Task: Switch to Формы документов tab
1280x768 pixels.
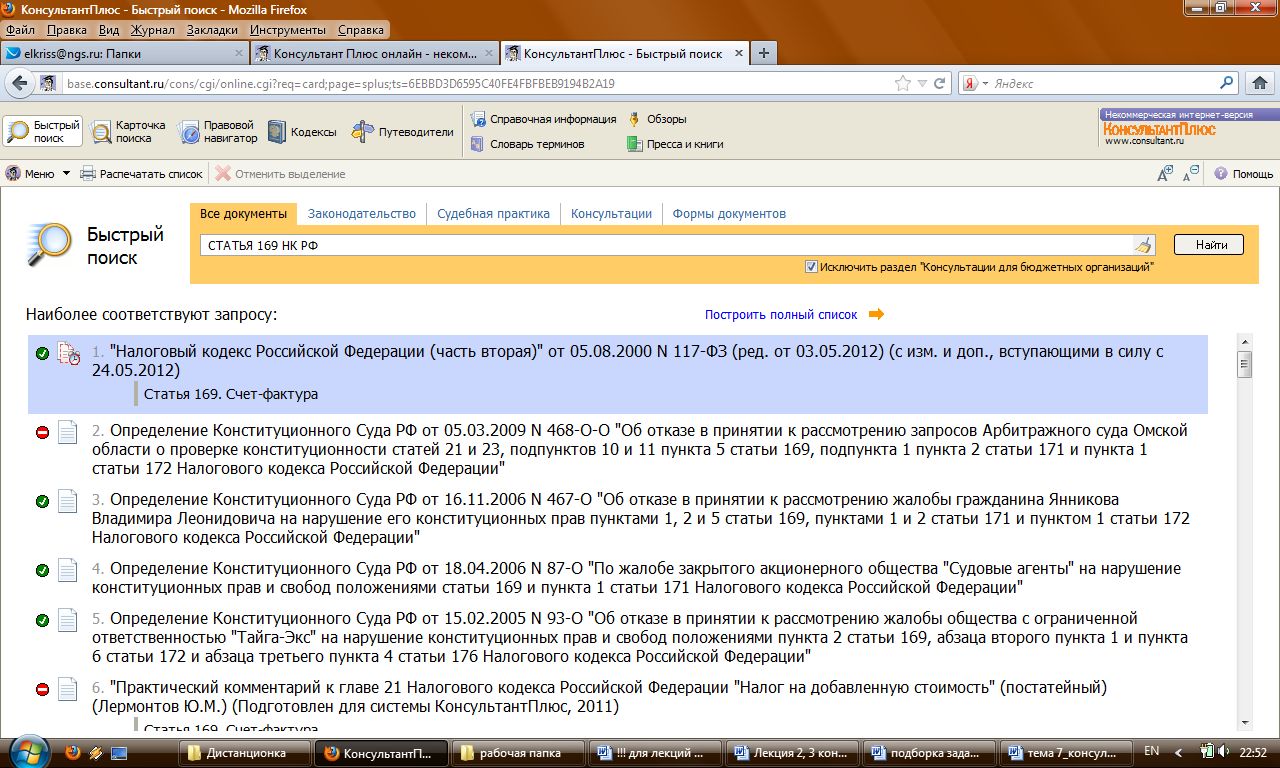Action: 729,213
